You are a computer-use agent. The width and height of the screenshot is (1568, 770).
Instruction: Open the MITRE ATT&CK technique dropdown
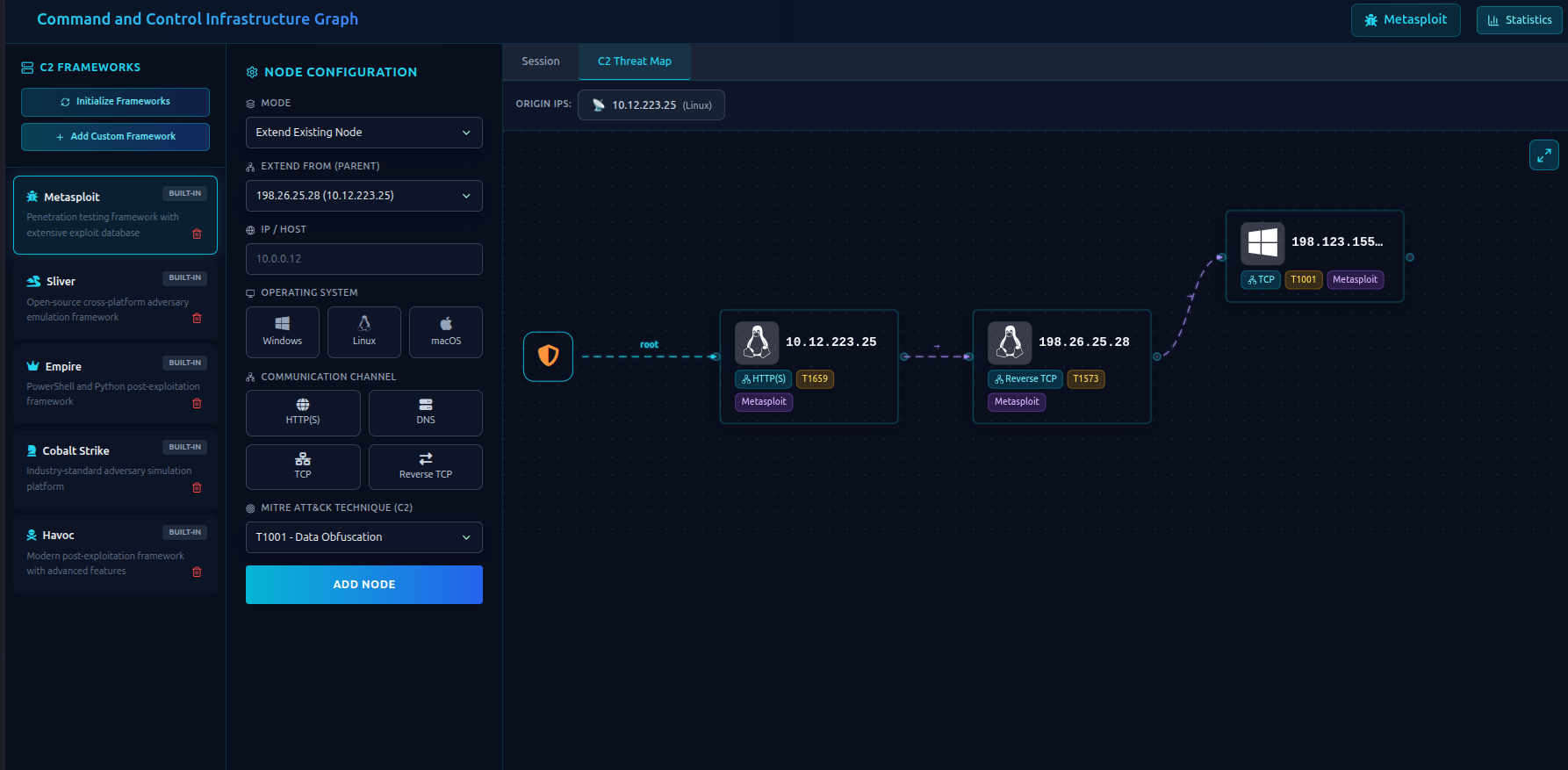364,537
